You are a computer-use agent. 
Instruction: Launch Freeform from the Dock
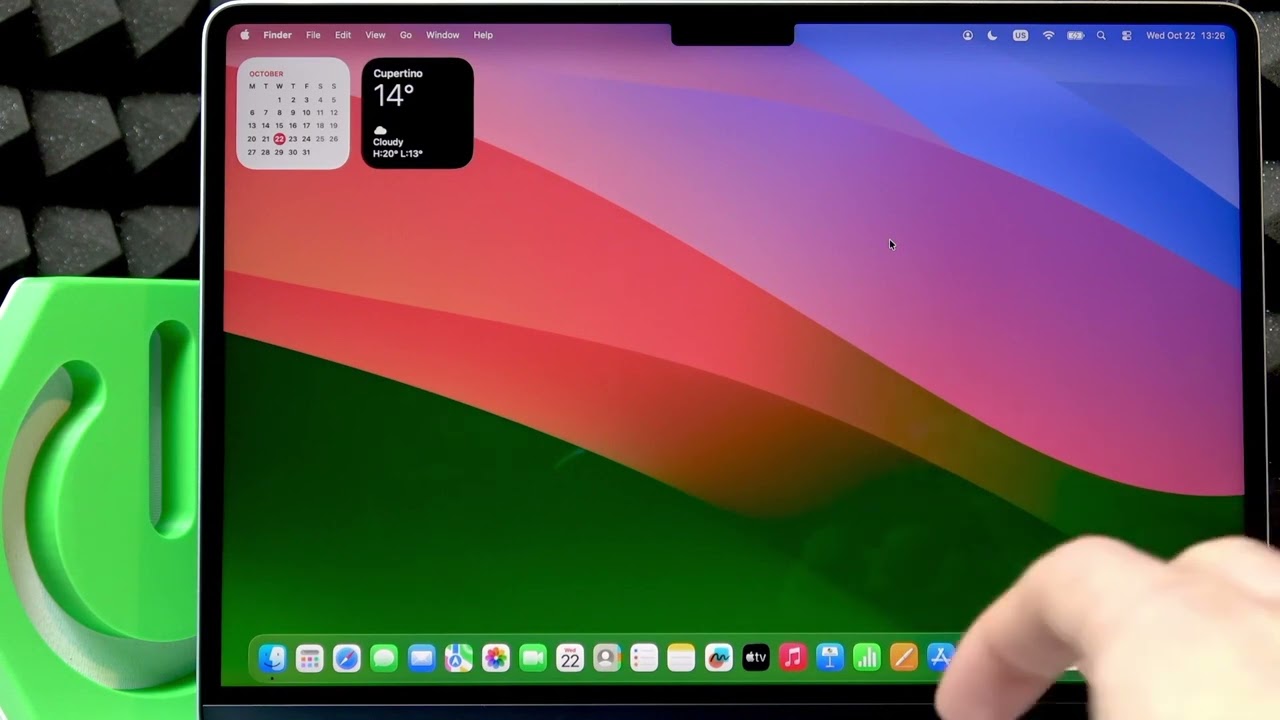click(718, 657)
